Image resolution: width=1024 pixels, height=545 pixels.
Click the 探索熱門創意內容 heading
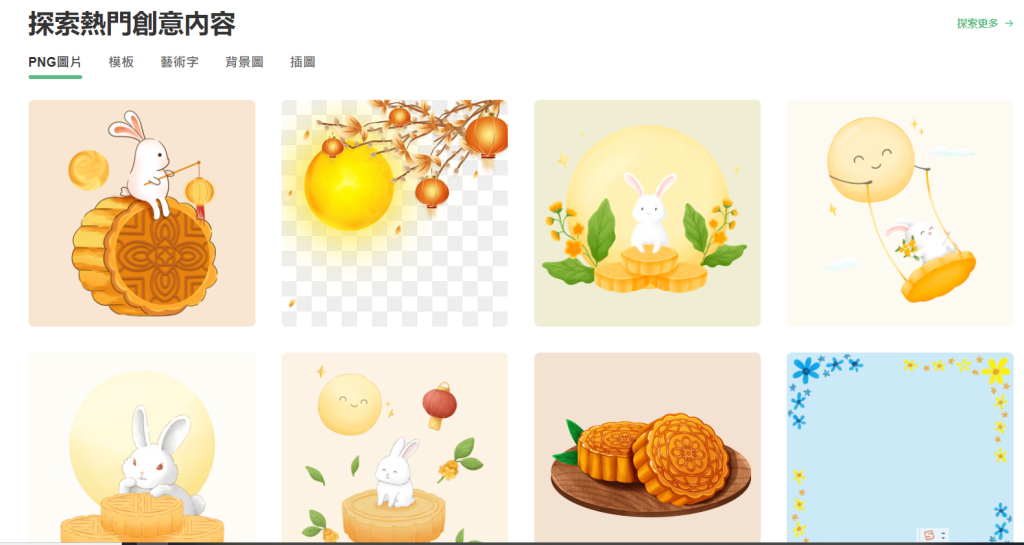[132, 23]
